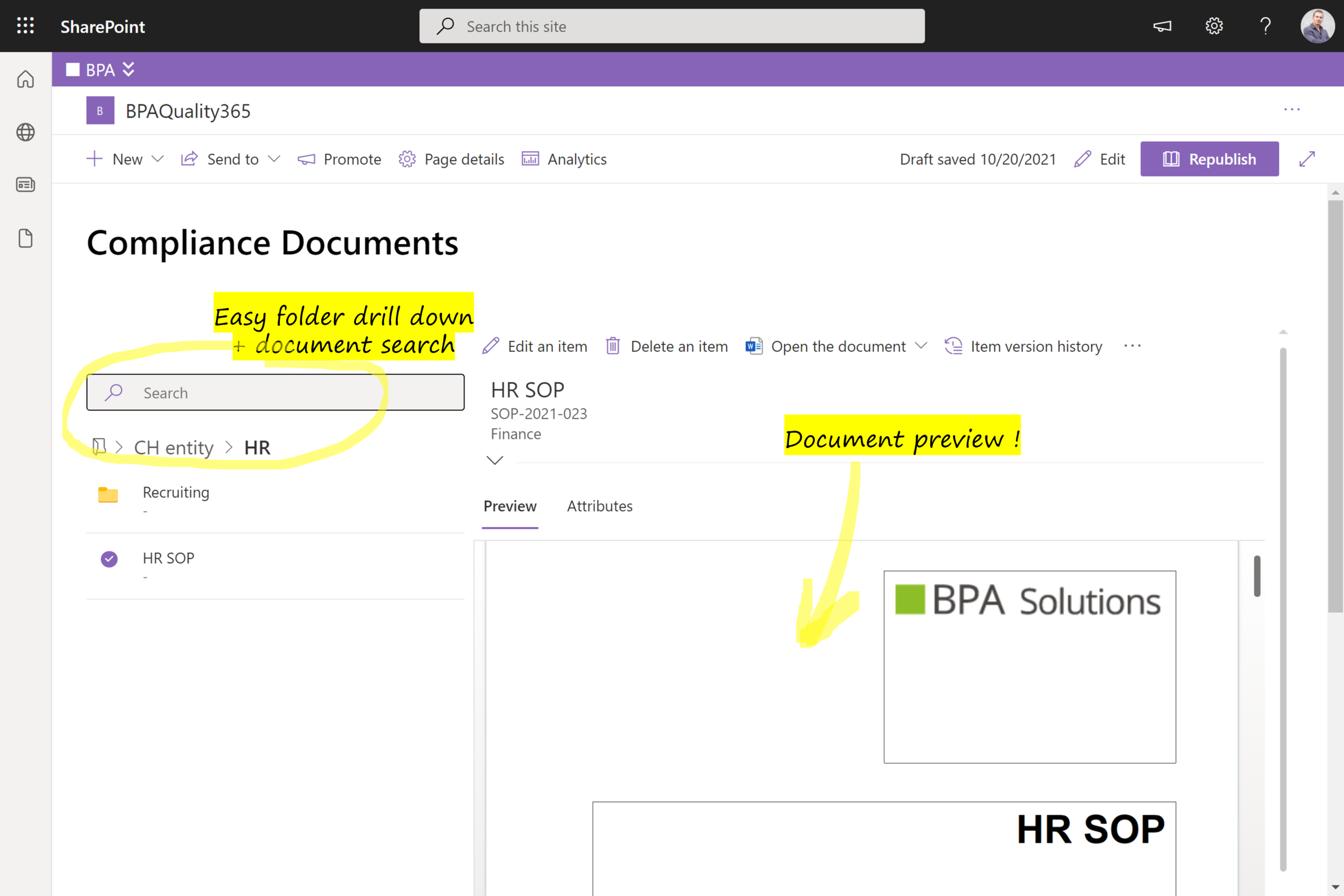Deselect the HR SOP checkmark

pos(109,559)
